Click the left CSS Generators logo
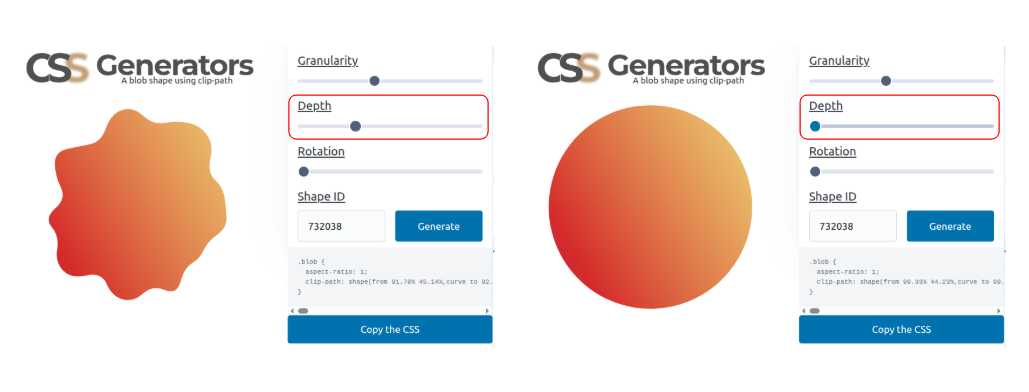This screenshot has width=1029, height=392. [x=139, y=68]
